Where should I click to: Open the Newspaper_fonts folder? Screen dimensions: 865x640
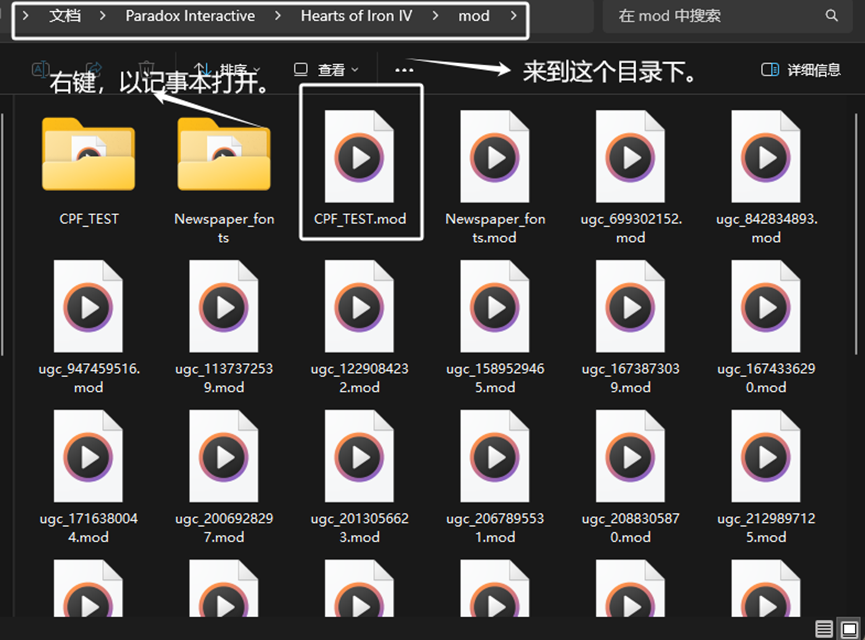[x=224, y=154]
